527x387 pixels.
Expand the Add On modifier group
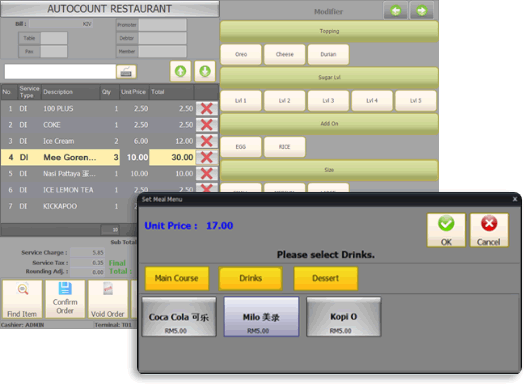click(329, 124)
